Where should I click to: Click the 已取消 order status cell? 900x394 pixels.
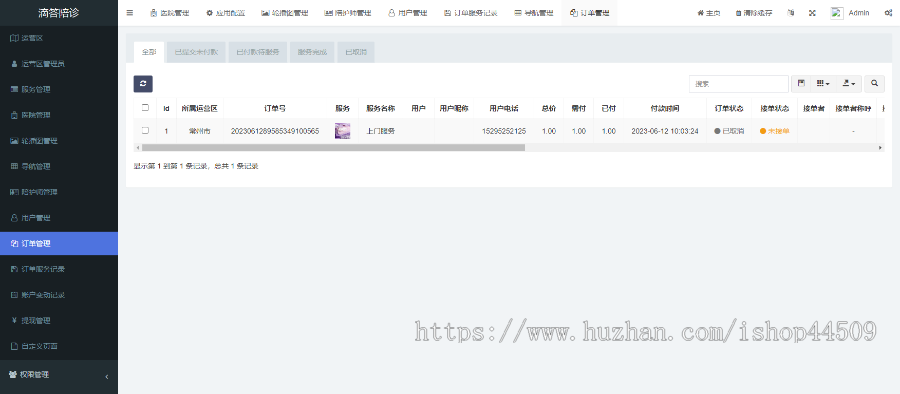[729, 131]
